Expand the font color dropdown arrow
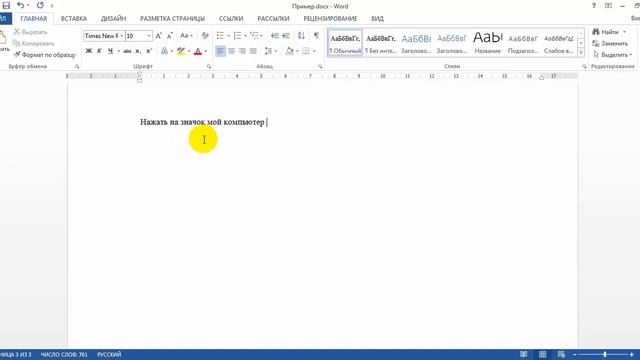Image resolution: width=640 pixels, height=360 pixels. pyautogui.click(x=206, y=51)
